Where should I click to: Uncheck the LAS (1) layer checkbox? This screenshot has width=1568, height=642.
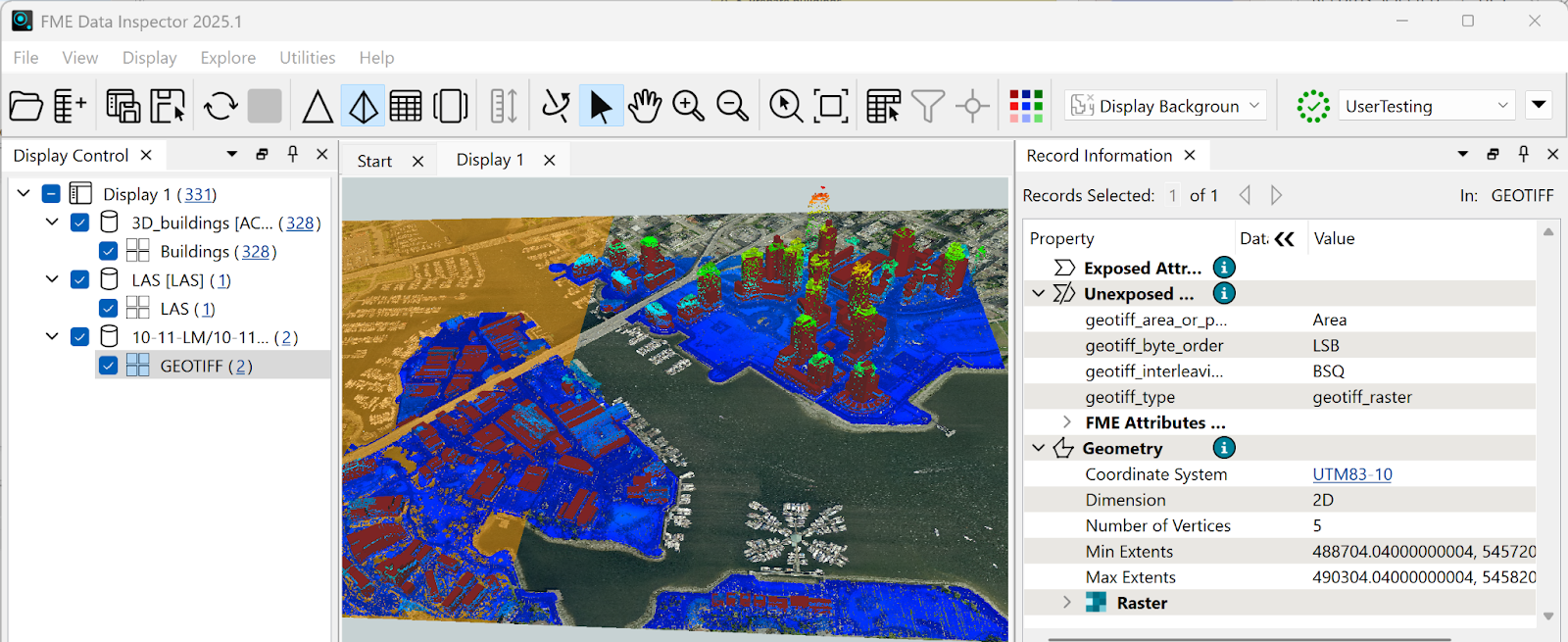pos(109,308)
